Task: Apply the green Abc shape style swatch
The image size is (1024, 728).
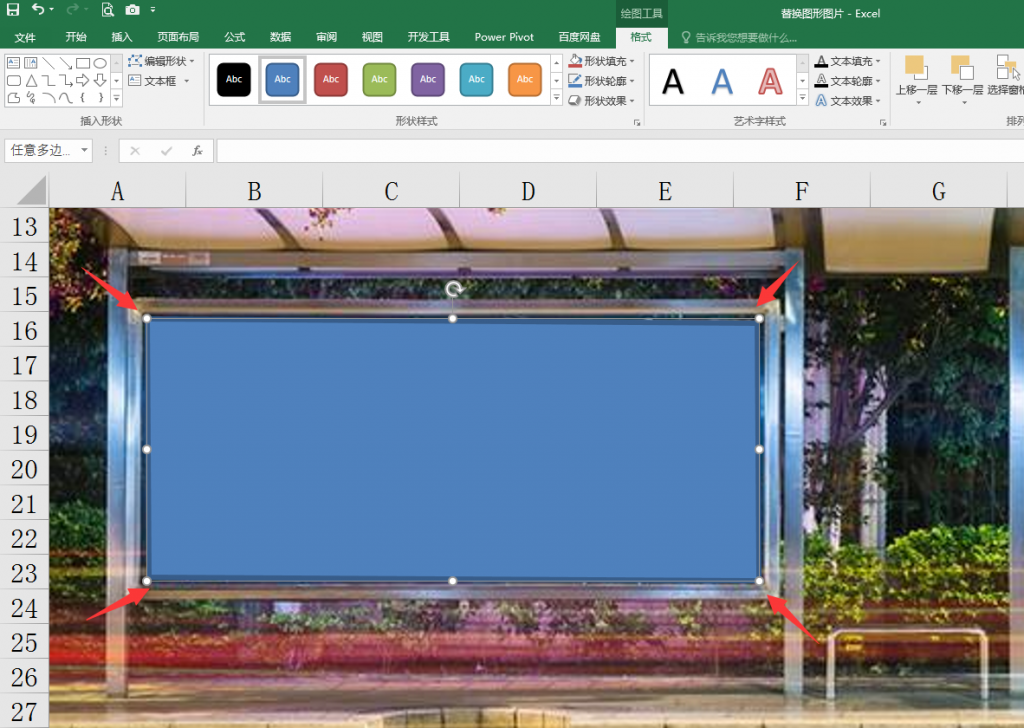Action: click(379, 79)
